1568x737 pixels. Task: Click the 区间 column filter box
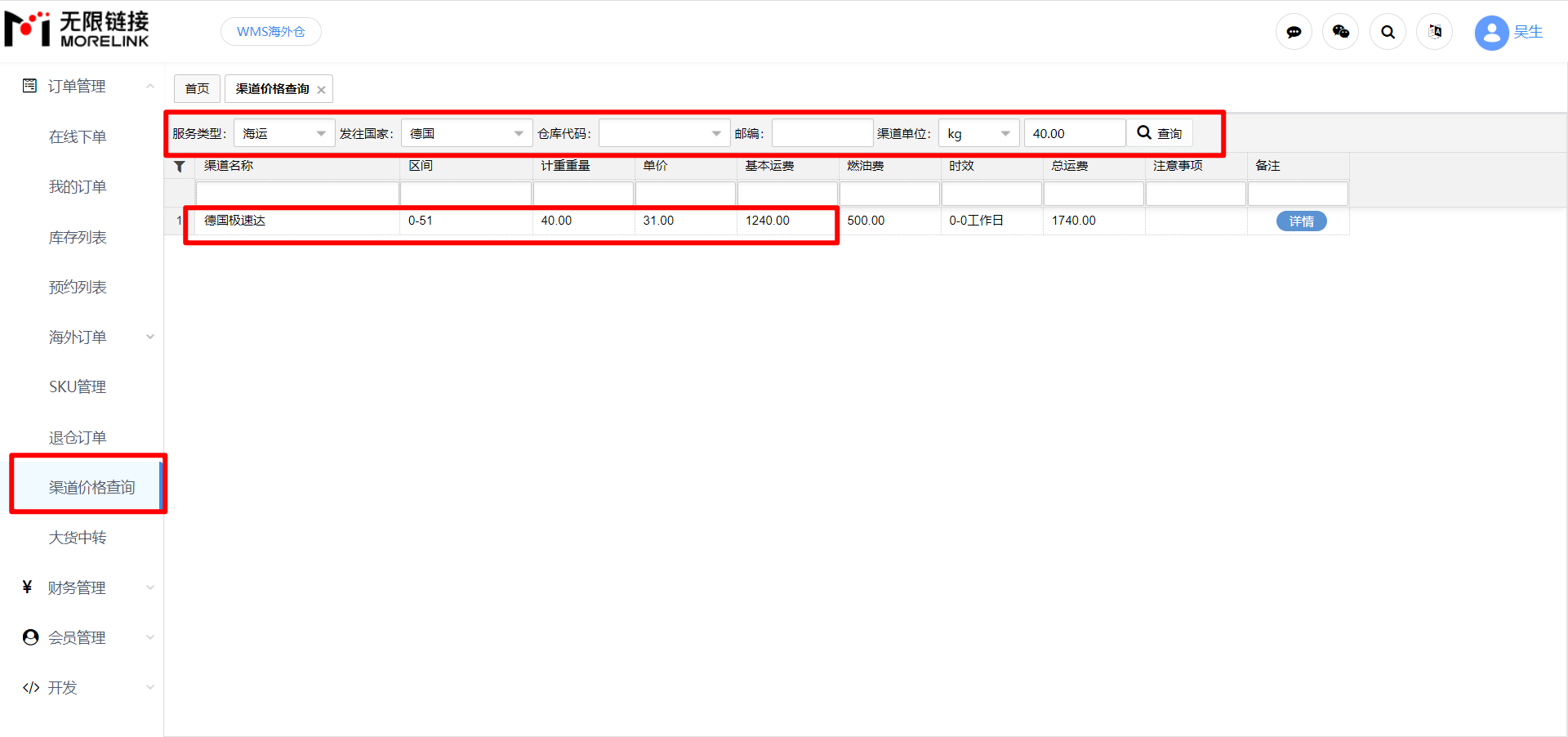[x=465, y=194]
